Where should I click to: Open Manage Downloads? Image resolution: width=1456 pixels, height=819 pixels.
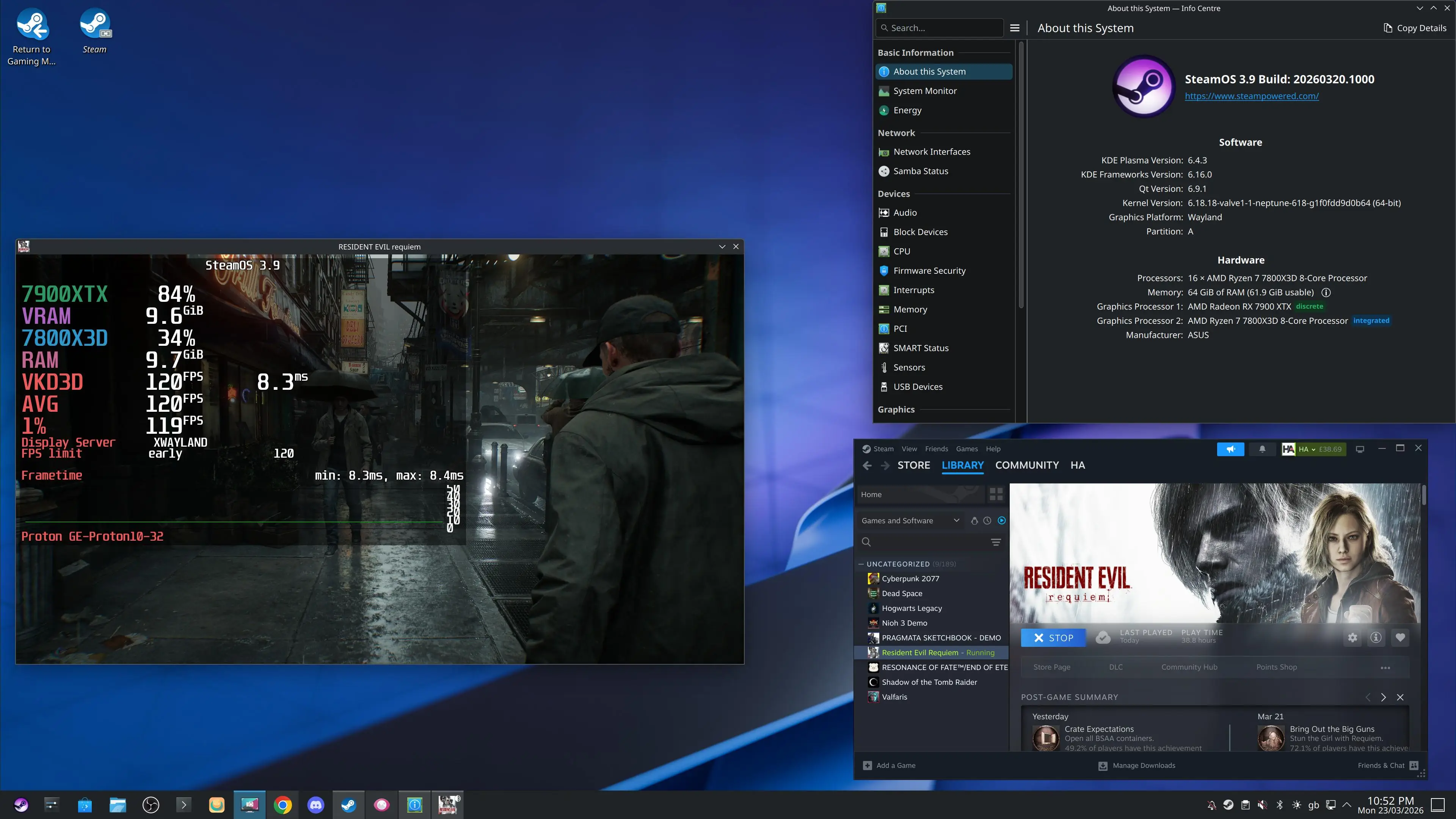point(1137,765)
